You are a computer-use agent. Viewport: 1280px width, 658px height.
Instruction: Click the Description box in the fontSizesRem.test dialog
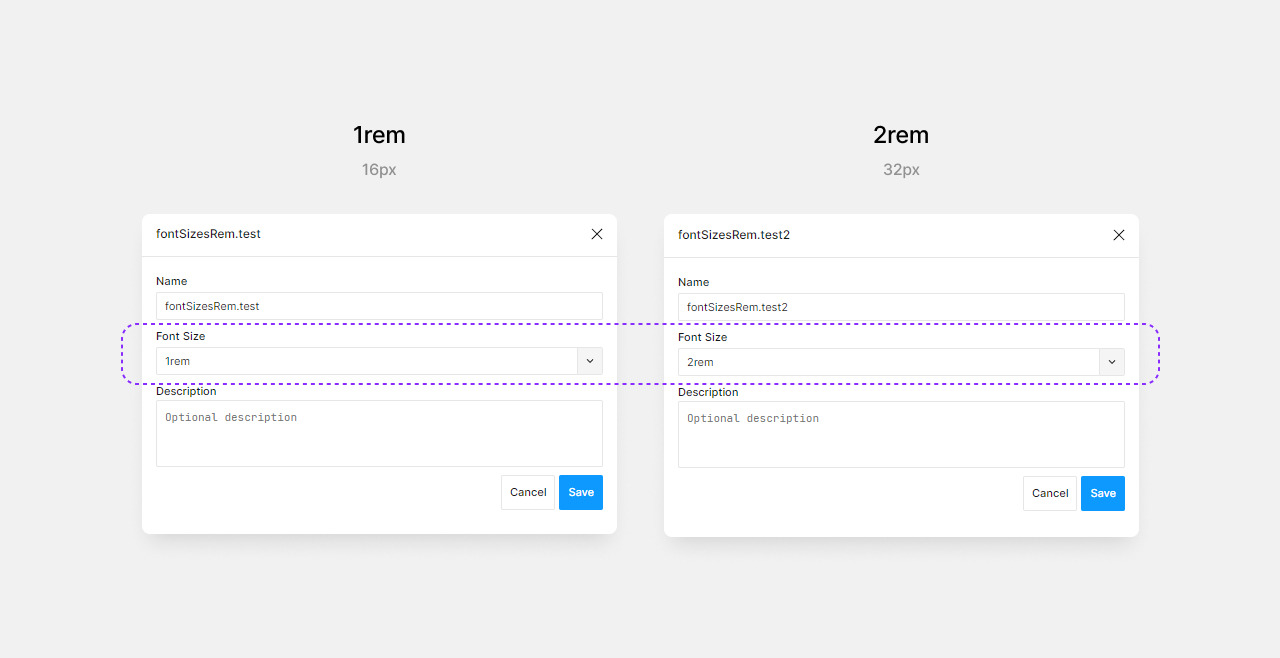pos(379,433)
